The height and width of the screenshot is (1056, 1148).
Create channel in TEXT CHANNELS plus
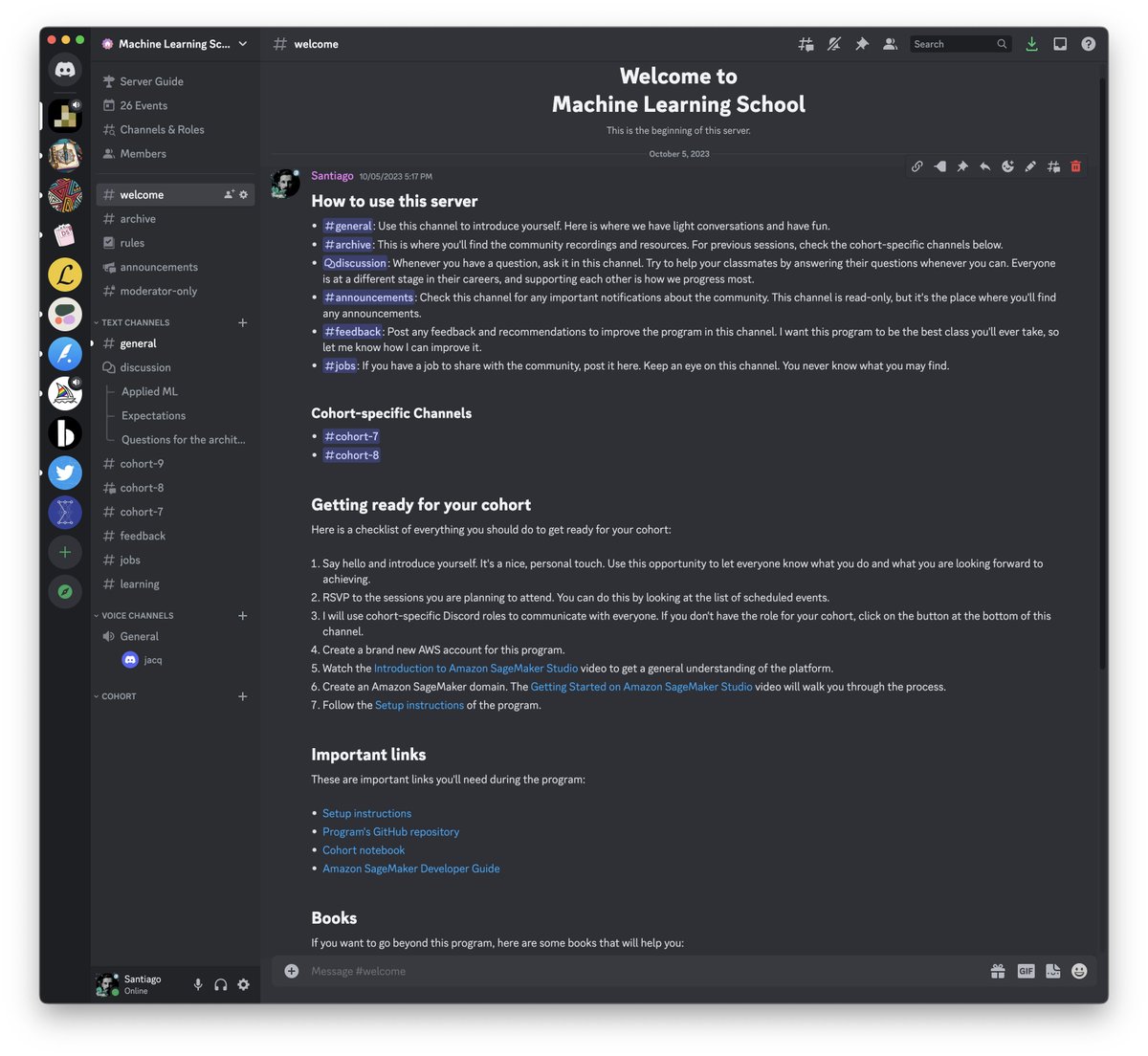(x=242, y=322)
